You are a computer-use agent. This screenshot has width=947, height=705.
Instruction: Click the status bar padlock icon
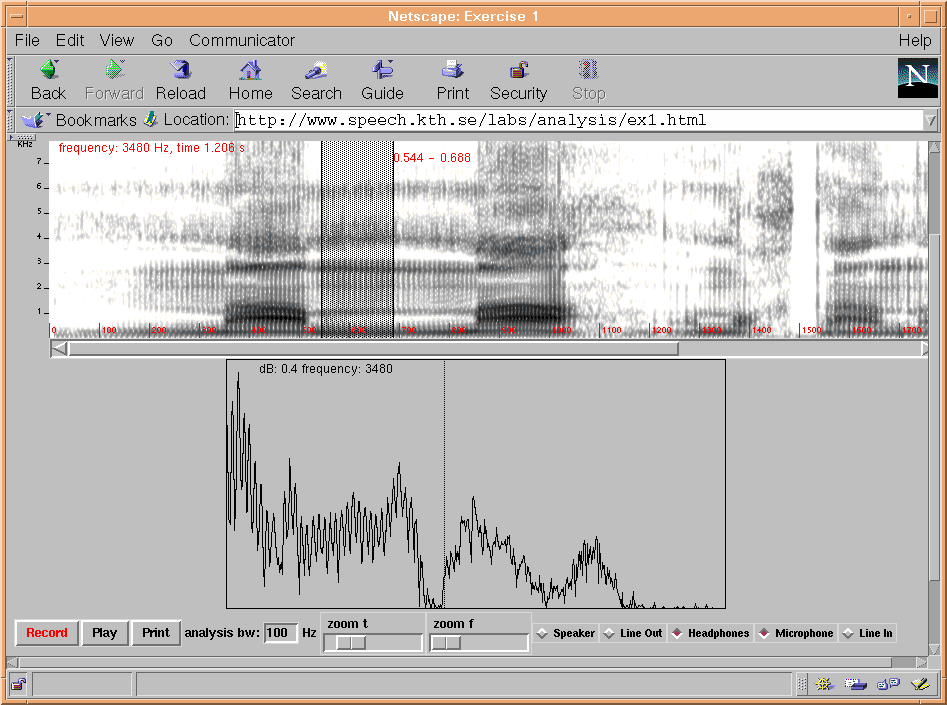[19, 684]
